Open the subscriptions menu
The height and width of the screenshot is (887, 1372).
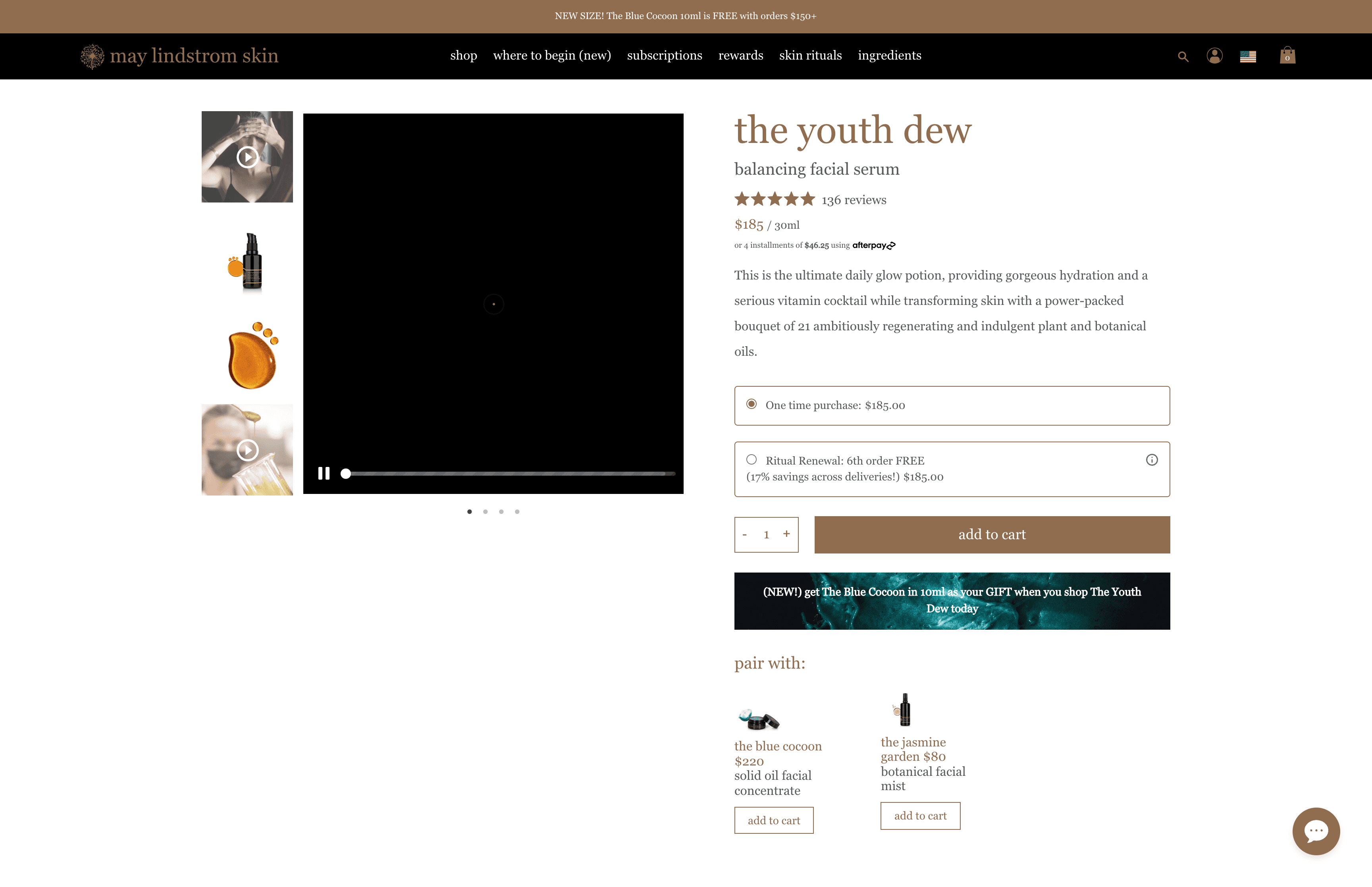click(x=665, y=56)
